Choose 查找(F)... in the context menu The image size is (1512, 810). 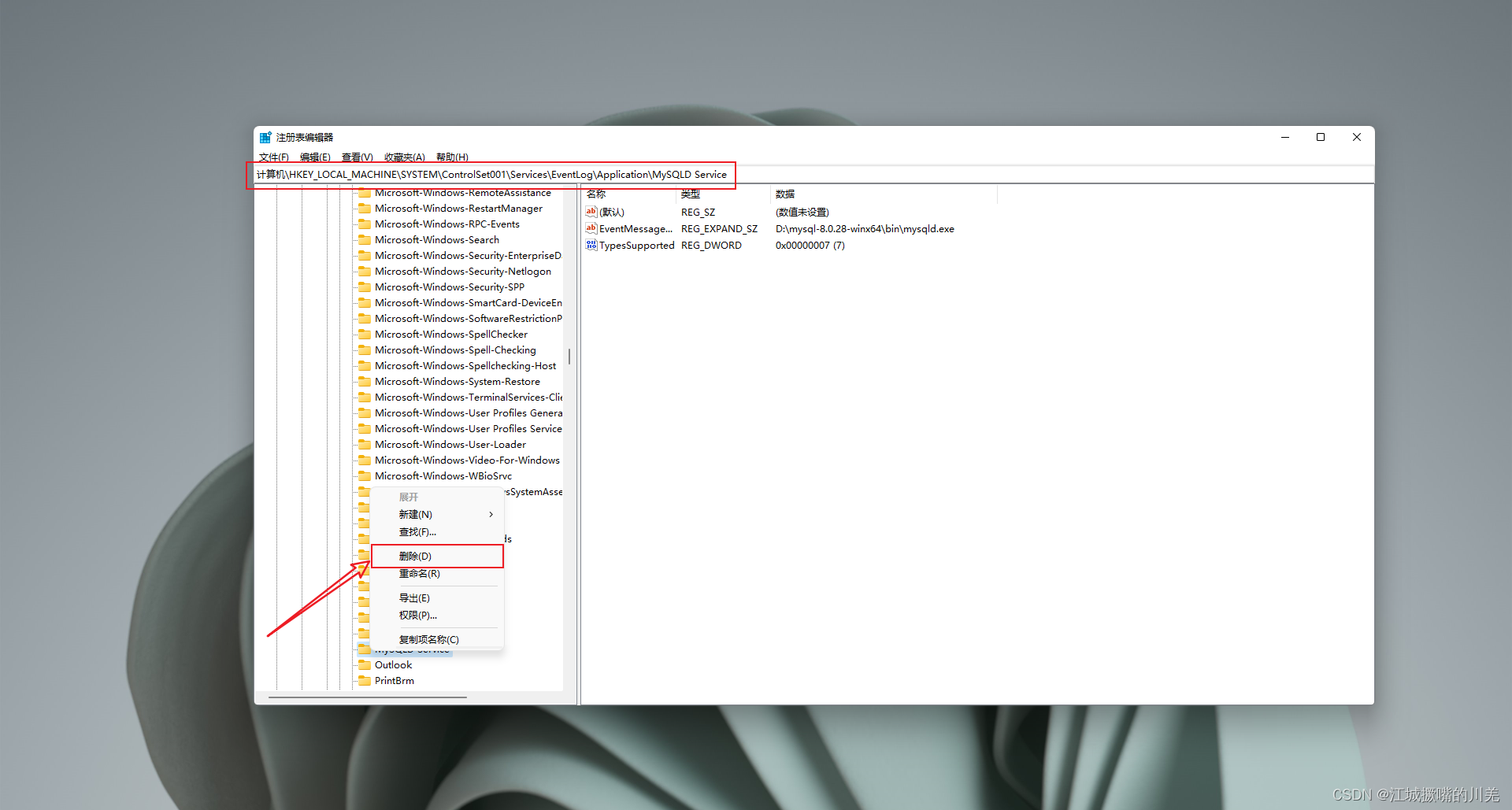pos(437,532)
